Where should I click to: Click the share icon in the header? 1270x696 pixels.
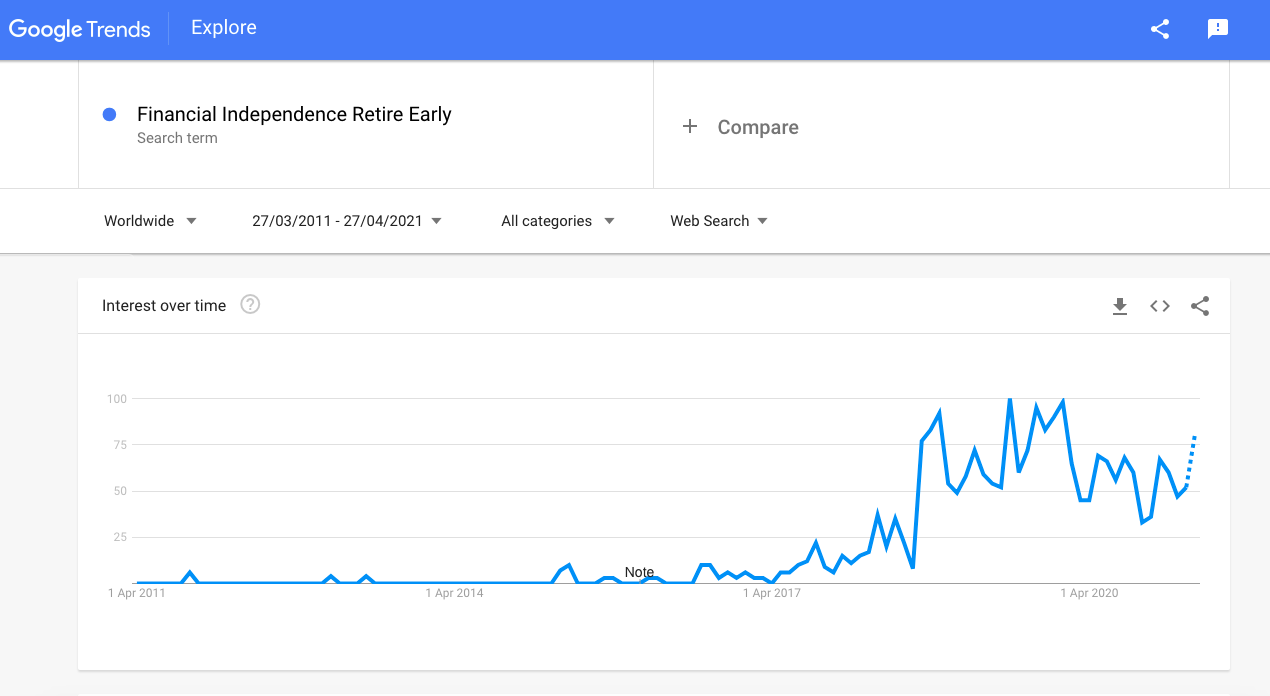point(1160,29)
